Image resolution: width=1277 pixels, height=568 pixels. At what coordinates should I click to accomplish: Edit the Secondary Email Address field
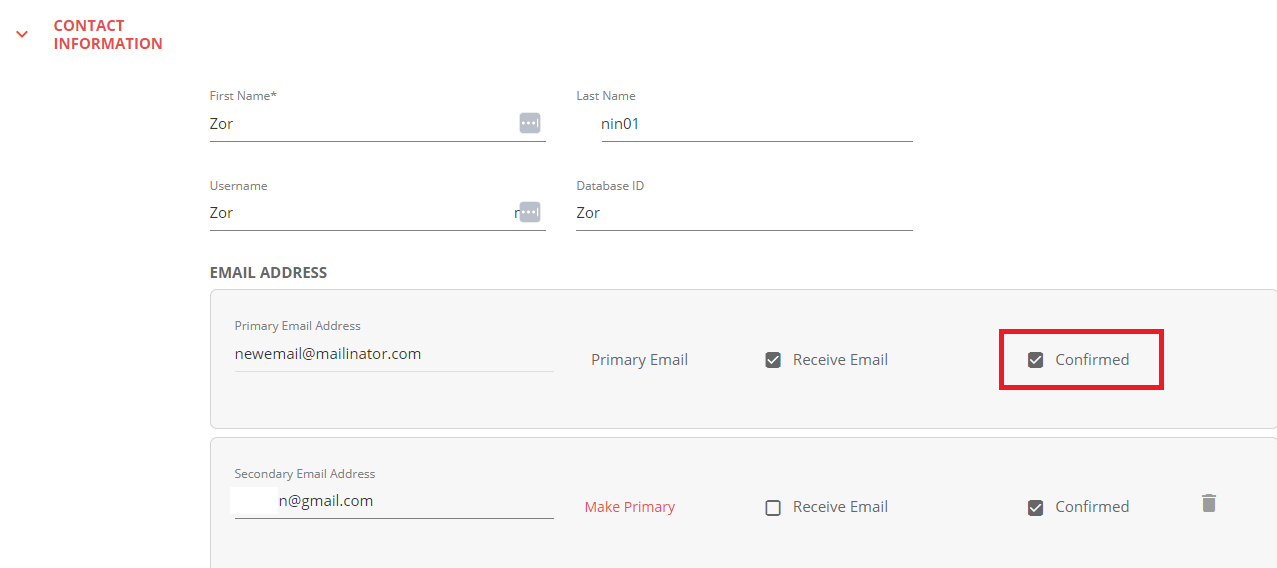tap(394, 501)
